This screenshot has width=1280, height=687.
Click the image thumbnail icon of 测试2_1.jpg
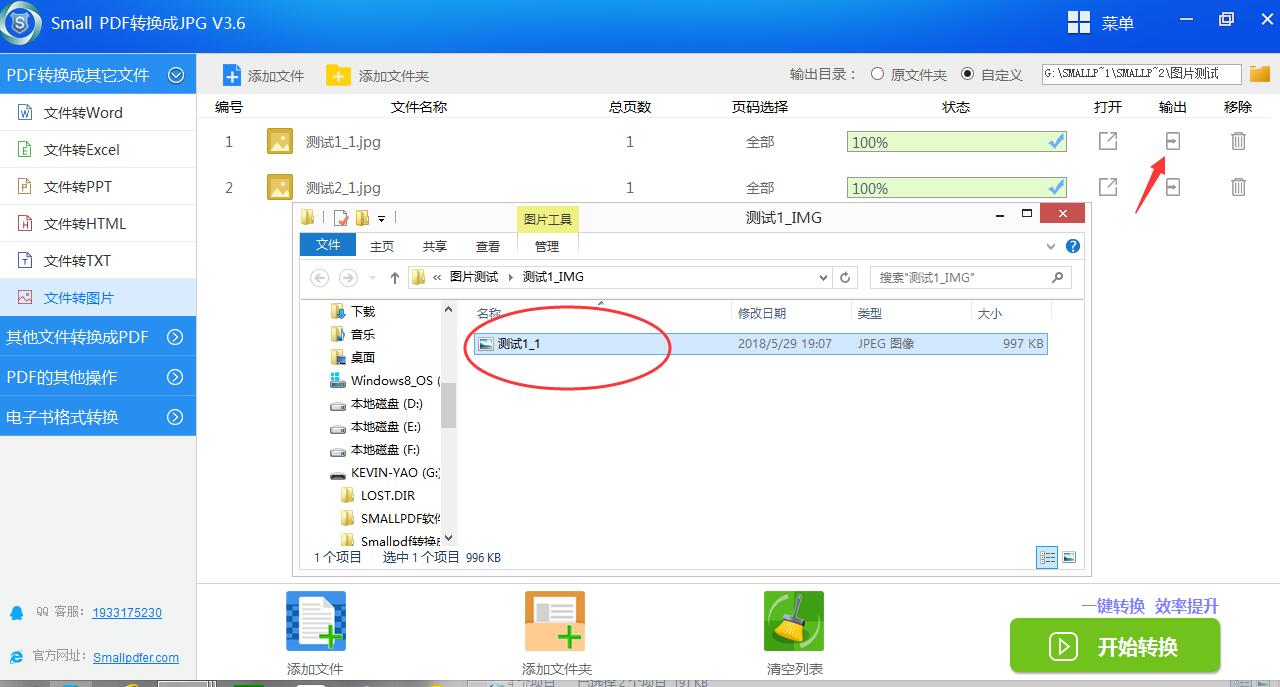pyautogui.click(x=280, y=187)
